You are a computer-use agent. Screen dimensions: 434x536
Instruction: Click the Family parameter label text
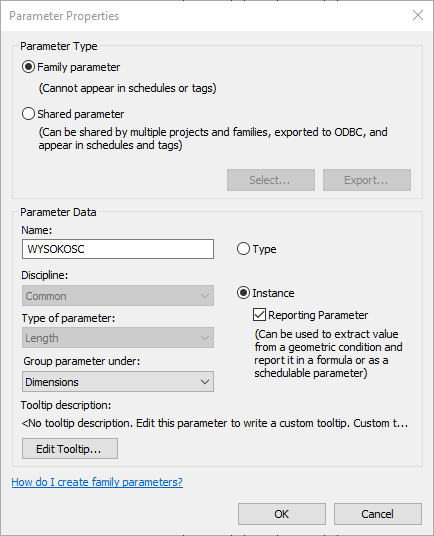78,67
